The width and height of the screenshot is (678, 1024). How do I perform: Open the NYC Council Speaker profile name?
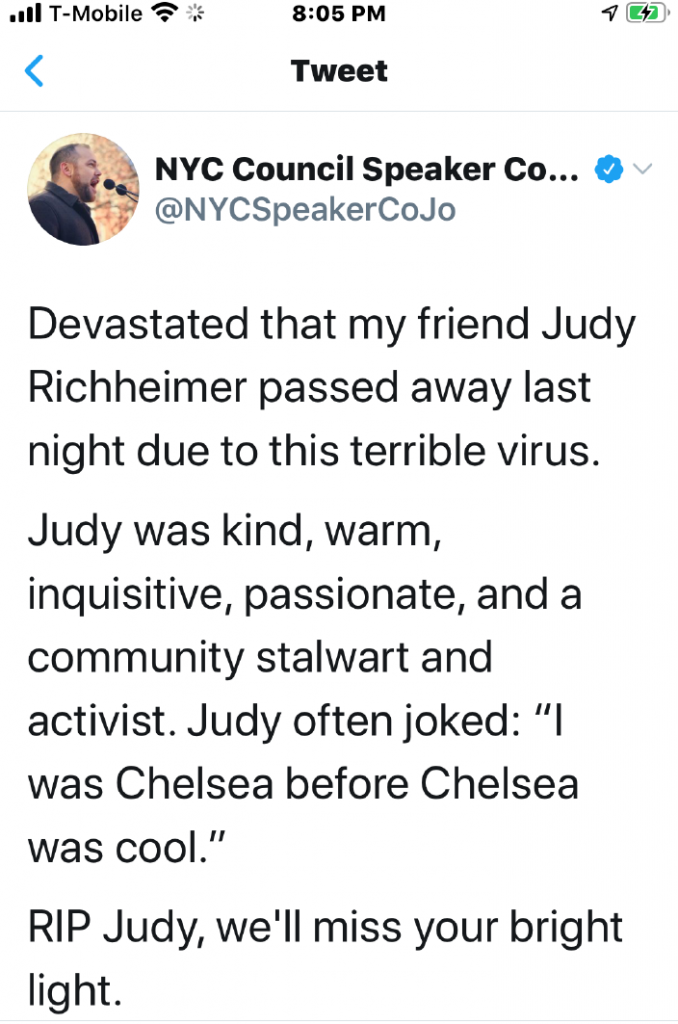coord(367,170)
